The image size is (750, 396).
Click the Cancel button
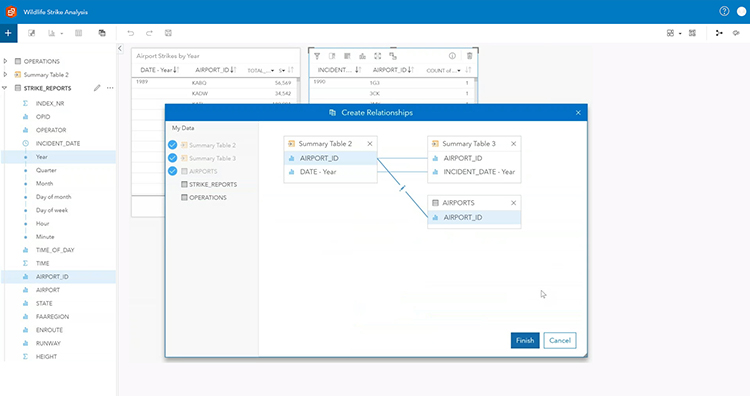560,341
